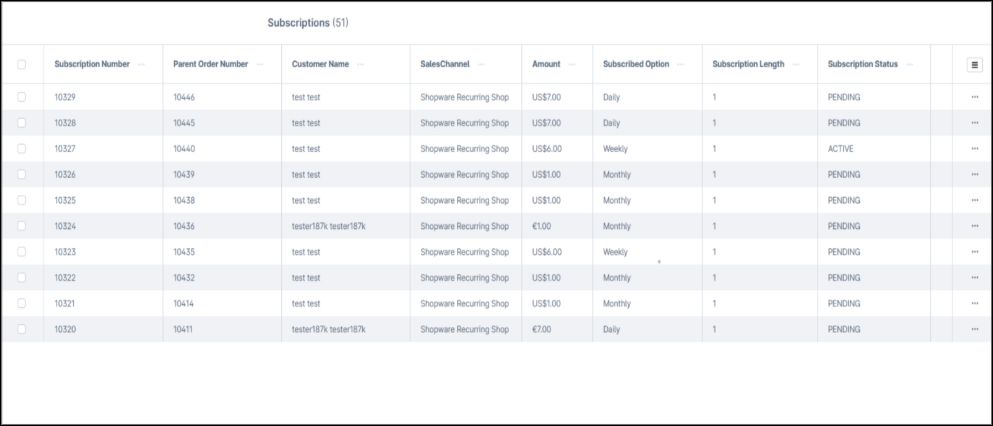
Task: Open actions menu for subscription 10323
Action: pyautogui.click(x=974, y=252)
